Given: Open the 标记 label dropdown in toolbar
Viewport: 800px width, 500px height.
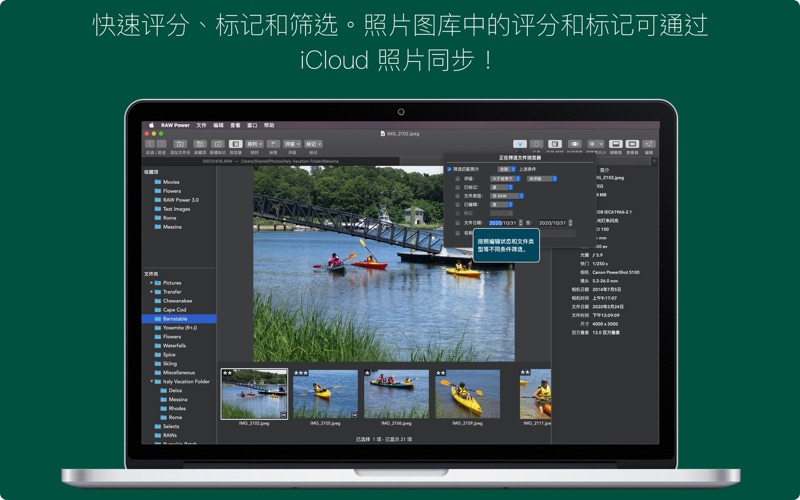Looking at the screenshot, I should (313, 144).
